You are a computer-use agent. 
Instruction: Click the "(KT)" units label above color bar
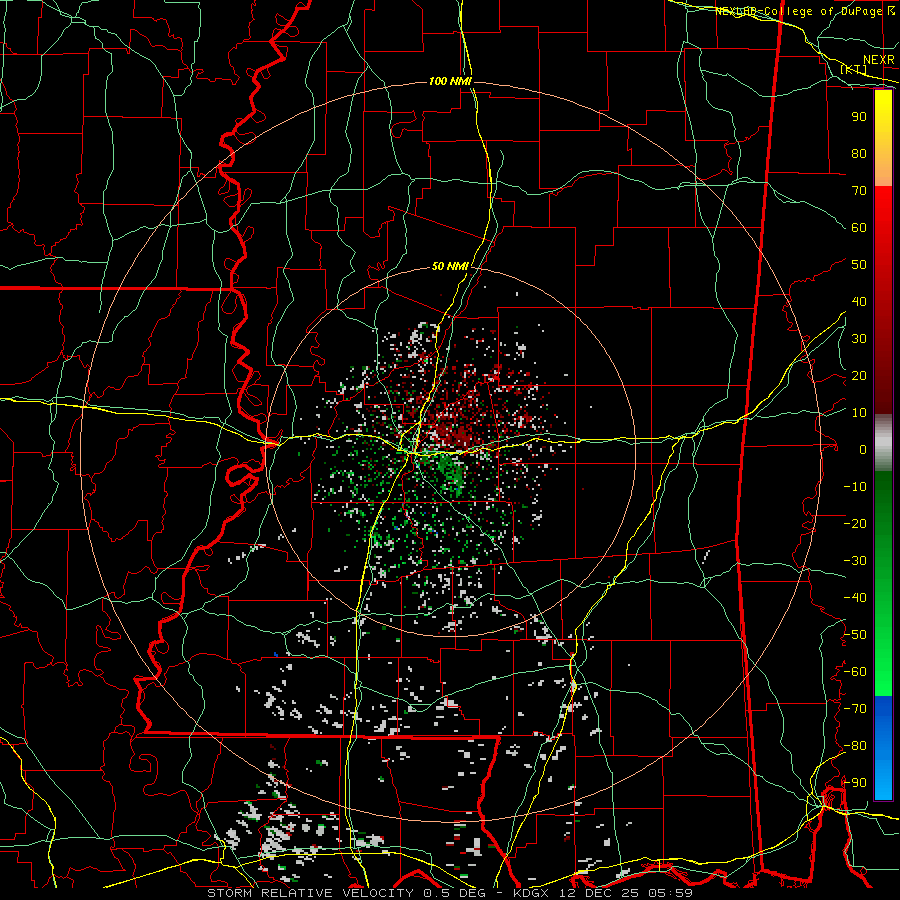854,69
